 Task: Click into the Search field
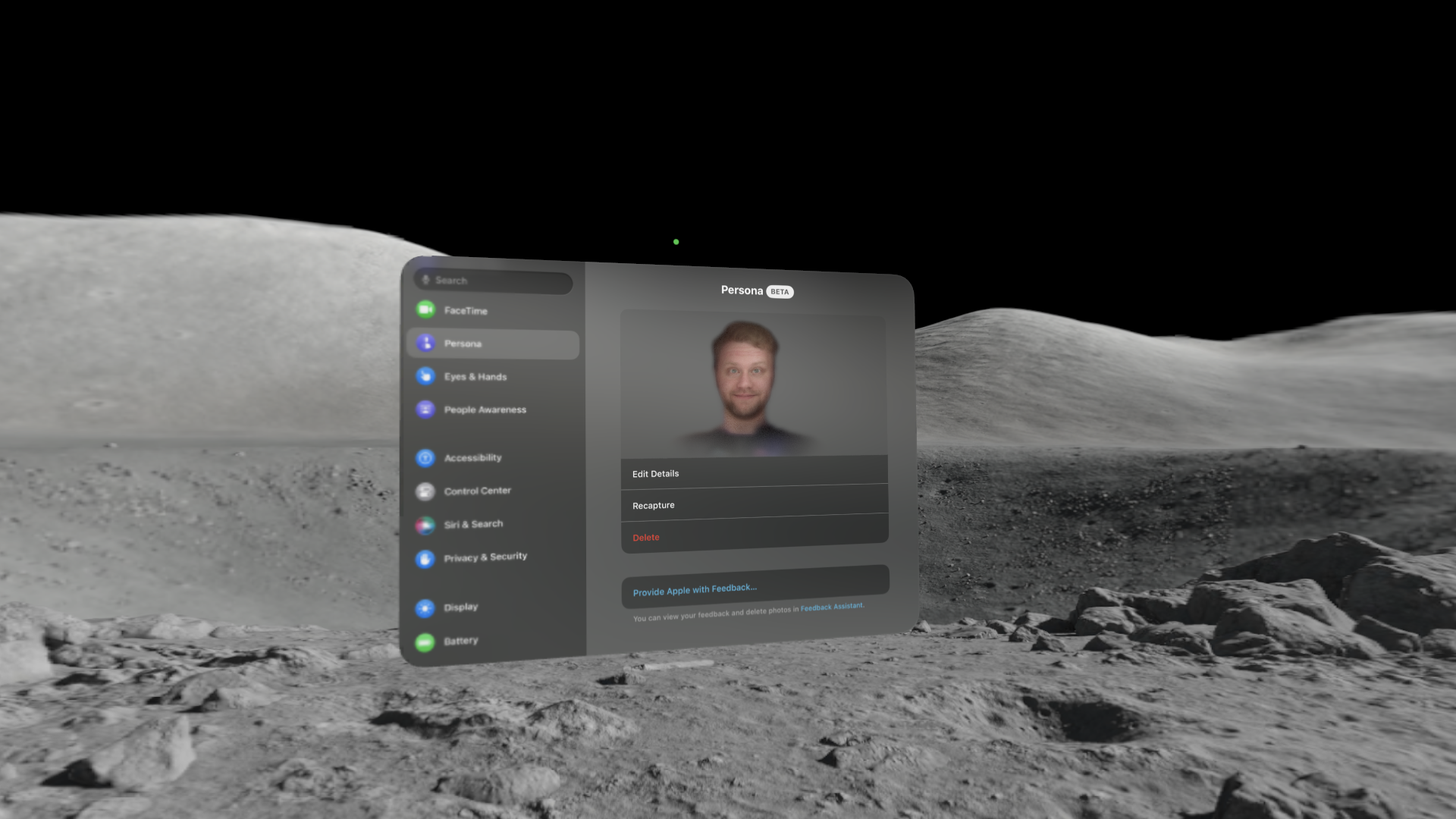(x=493, y=281)
